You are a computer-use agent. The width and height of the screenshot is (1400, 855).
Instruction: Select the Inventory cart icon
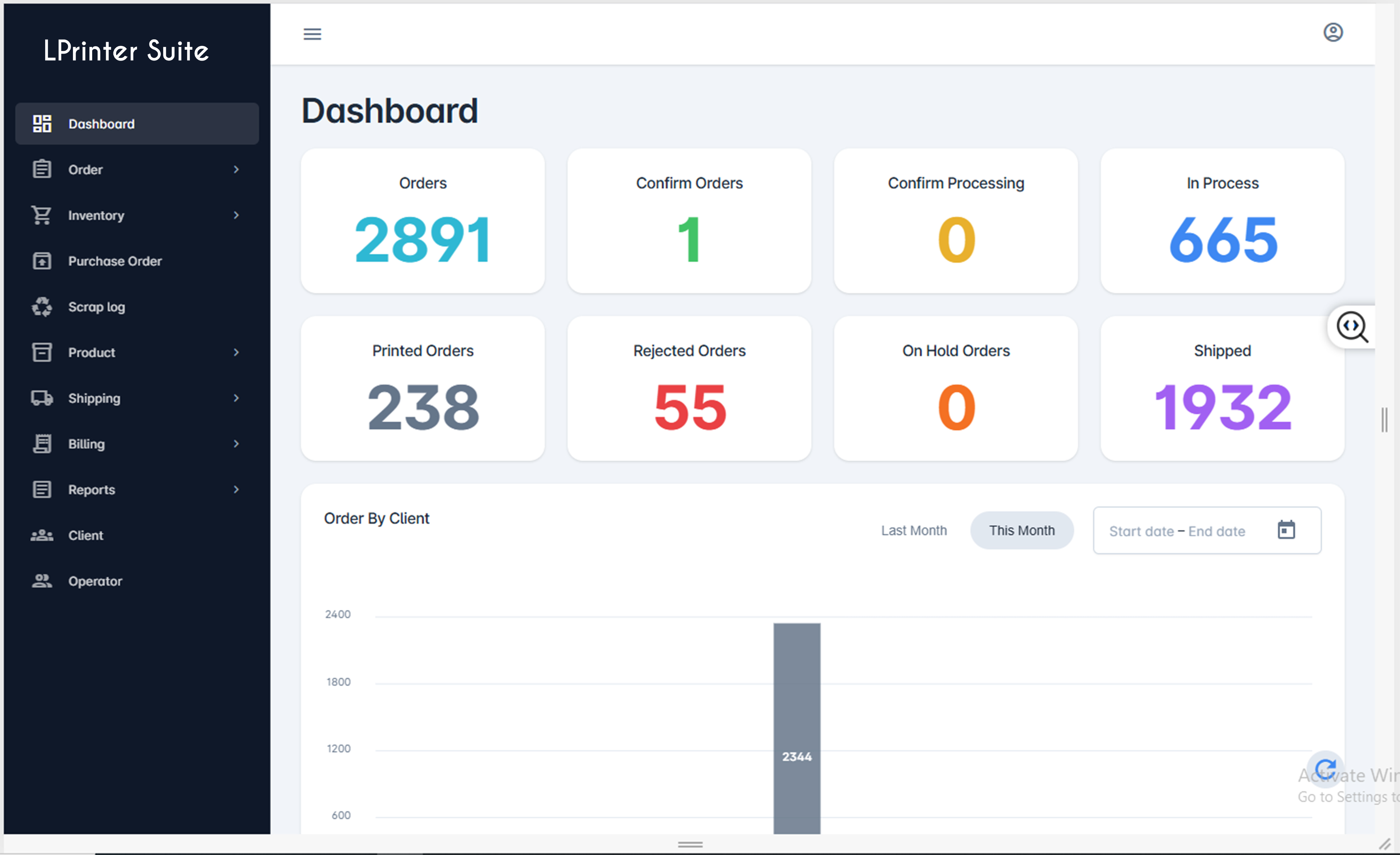pyautogui.click(x=42, y=215)
